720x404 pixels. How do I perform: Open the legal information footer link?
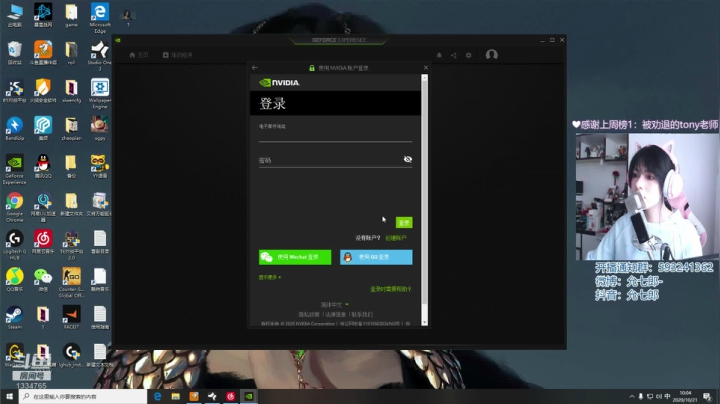pyautogui.click(x=335, y=314)
